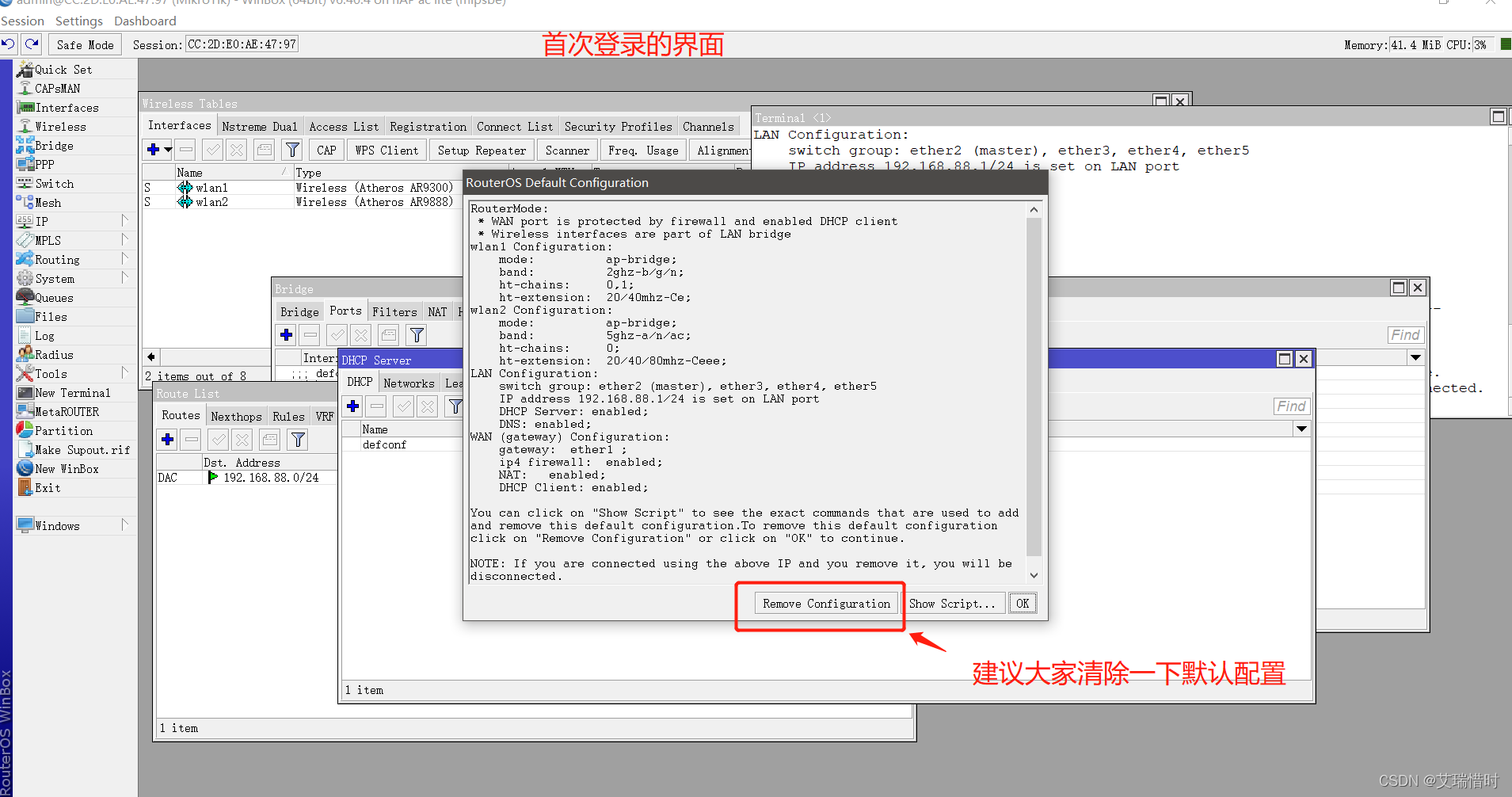Open Interfaces from sidebar

[67, 108]
